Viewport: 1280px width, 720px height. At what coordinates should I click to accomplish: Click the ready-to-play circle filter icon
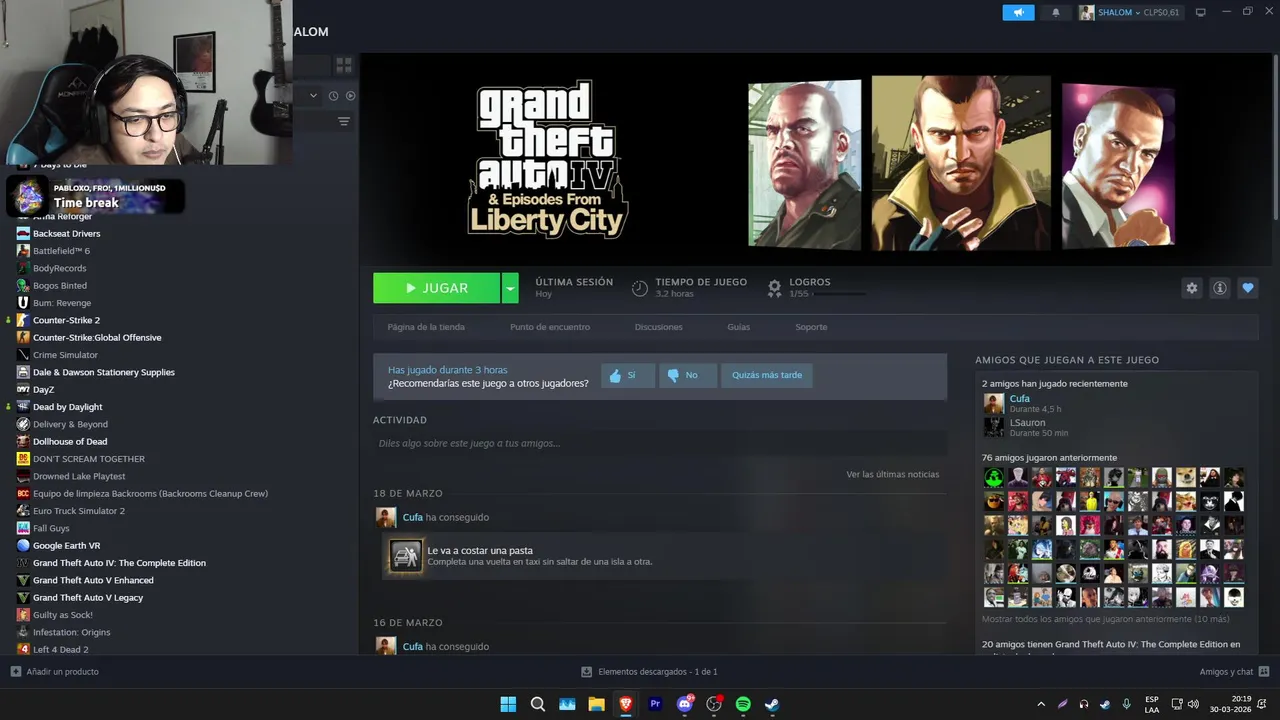350,96
